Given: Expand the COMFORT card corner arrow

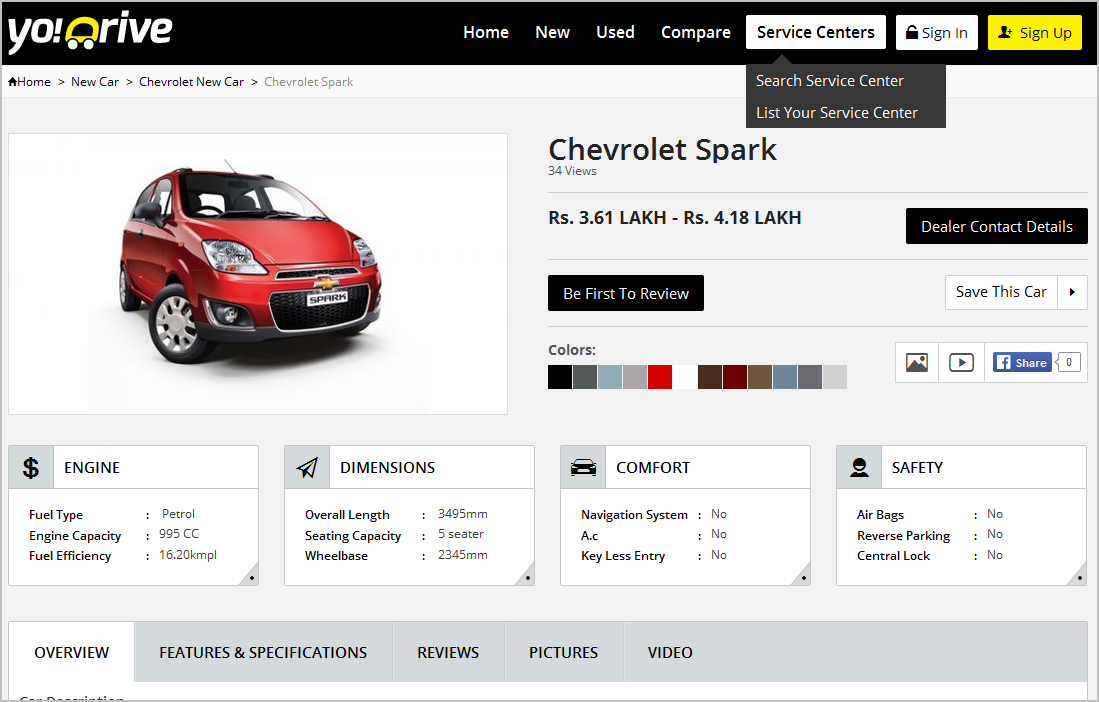Looking at the screenshot, I should pos(803,577).
